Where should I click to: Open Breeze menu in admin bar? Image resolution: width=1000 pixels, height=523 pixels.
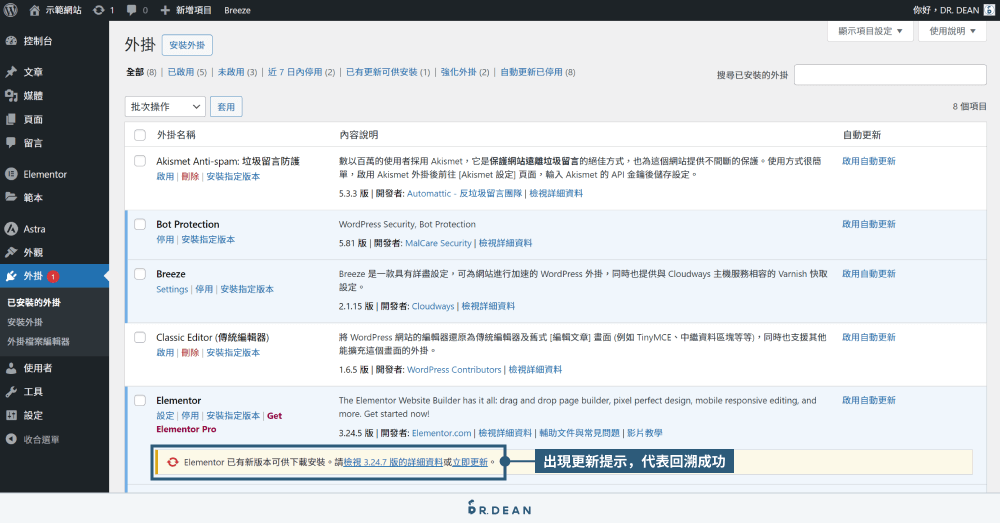click(237, 10)
